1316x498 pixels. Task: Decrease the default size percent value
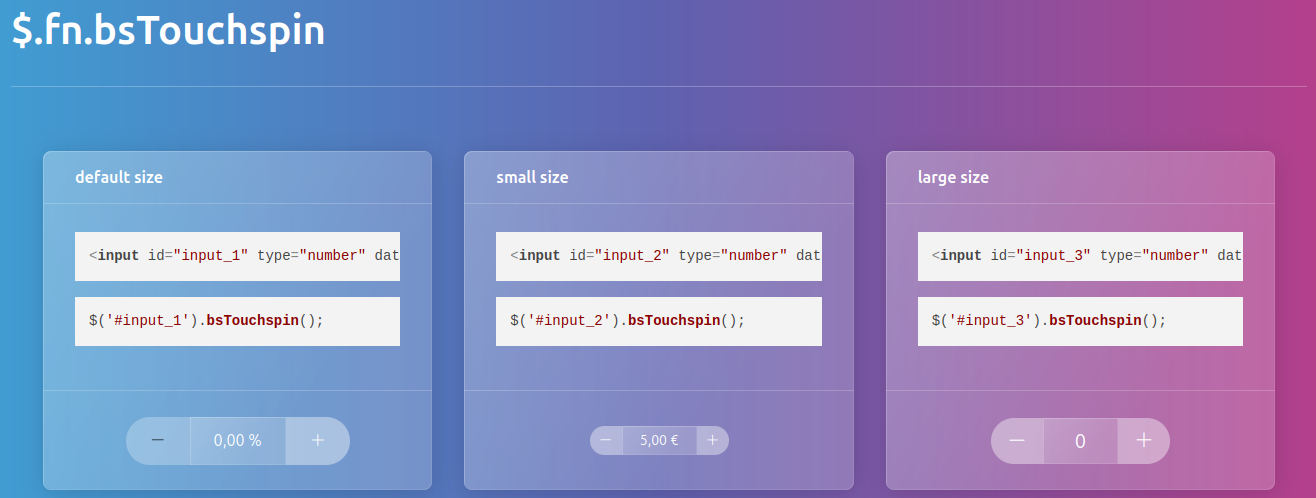pyautogui.click(x=158, y=441)
